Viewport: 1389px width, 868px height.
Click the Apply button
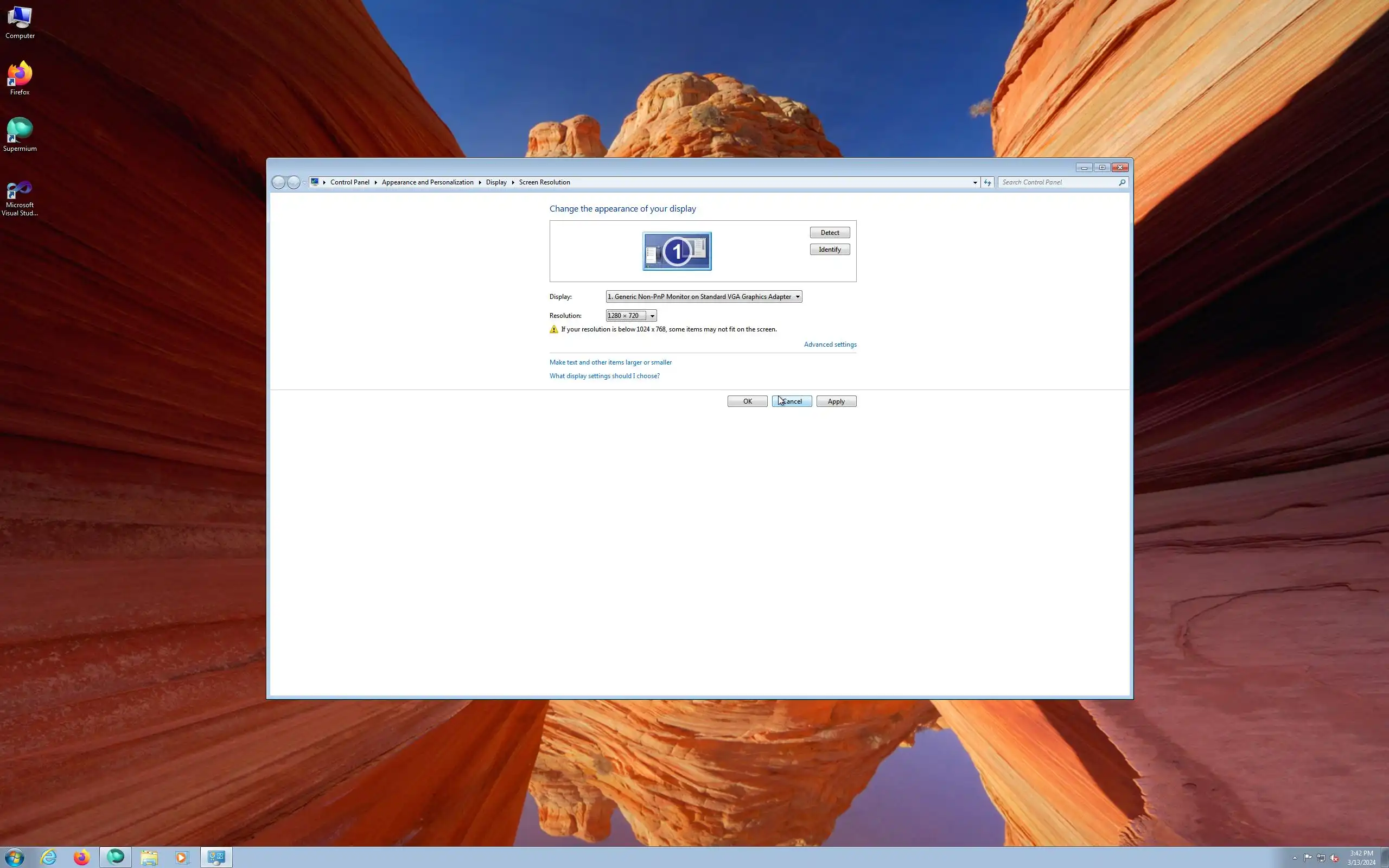836,401
